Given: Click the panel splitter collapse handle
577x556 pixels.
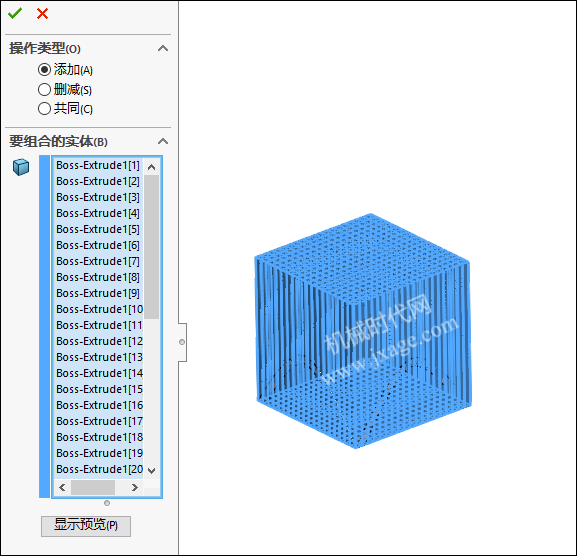Looking at the screenshot, I should click(182, 342).
